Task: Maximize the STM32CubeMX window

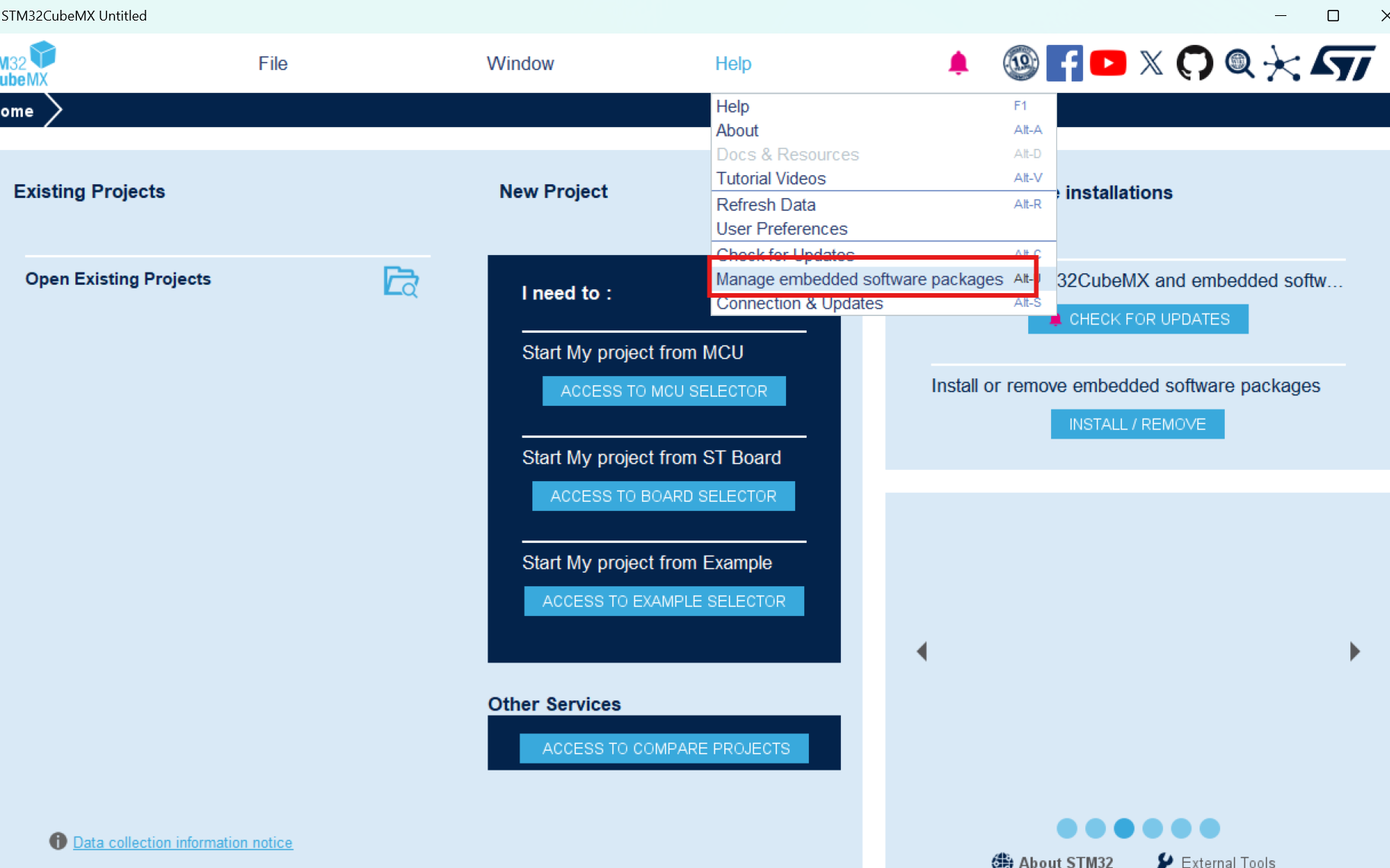Action: pyautogui.click(x=1333, y=15)
